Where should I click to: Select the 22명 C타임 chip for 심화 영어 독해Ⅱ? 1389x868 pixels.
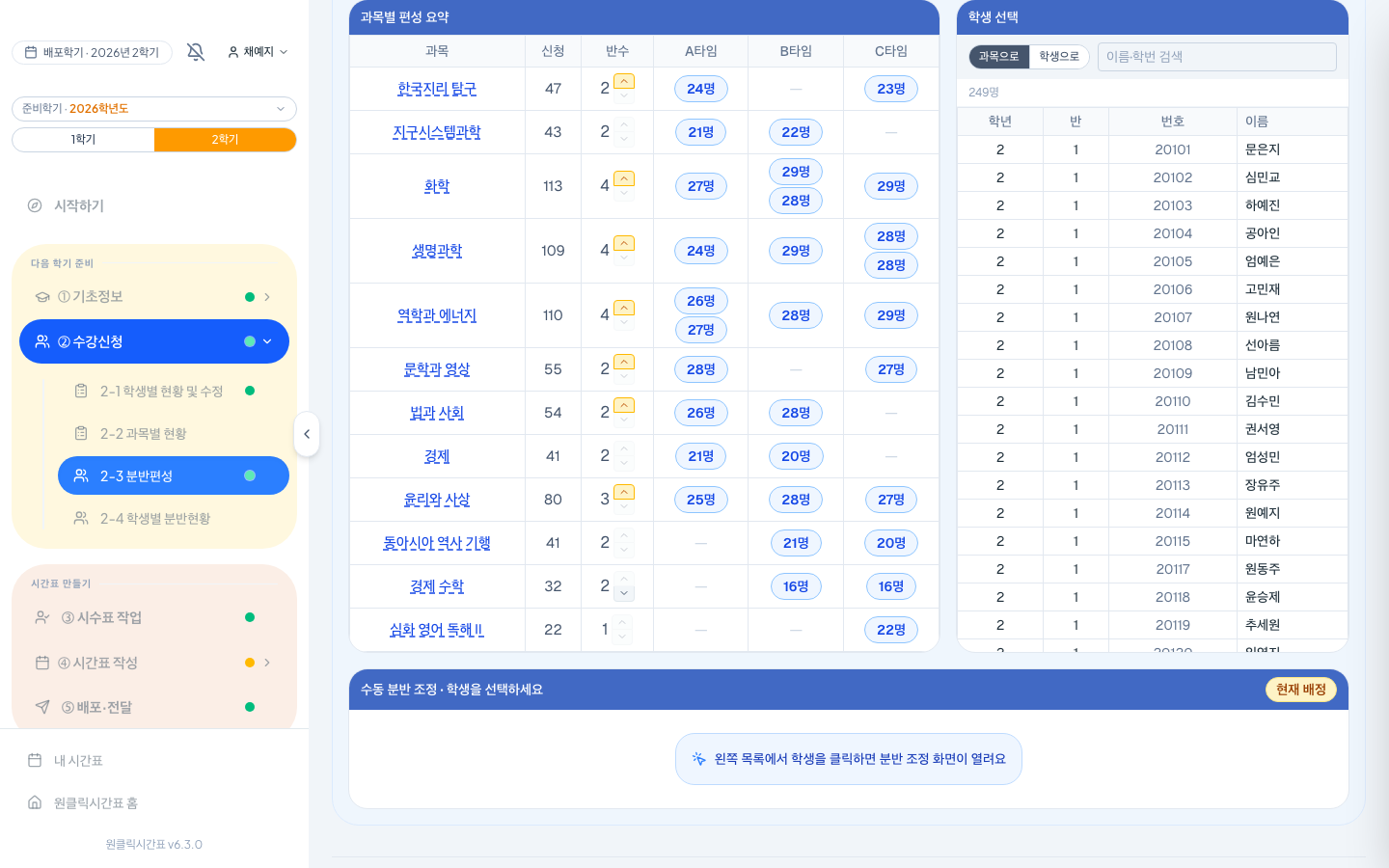click(891, 630)
